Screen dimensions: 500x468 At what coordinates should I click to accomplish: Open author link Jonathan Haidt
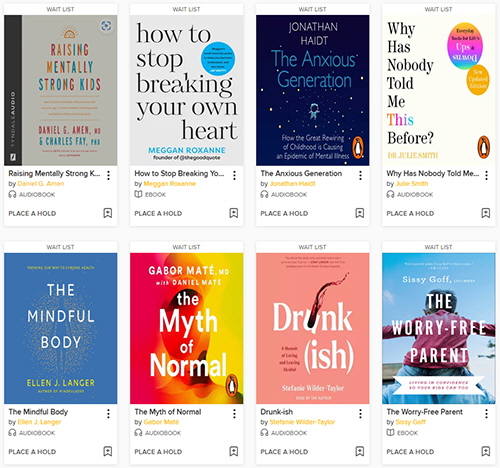[x=292, y=184]
